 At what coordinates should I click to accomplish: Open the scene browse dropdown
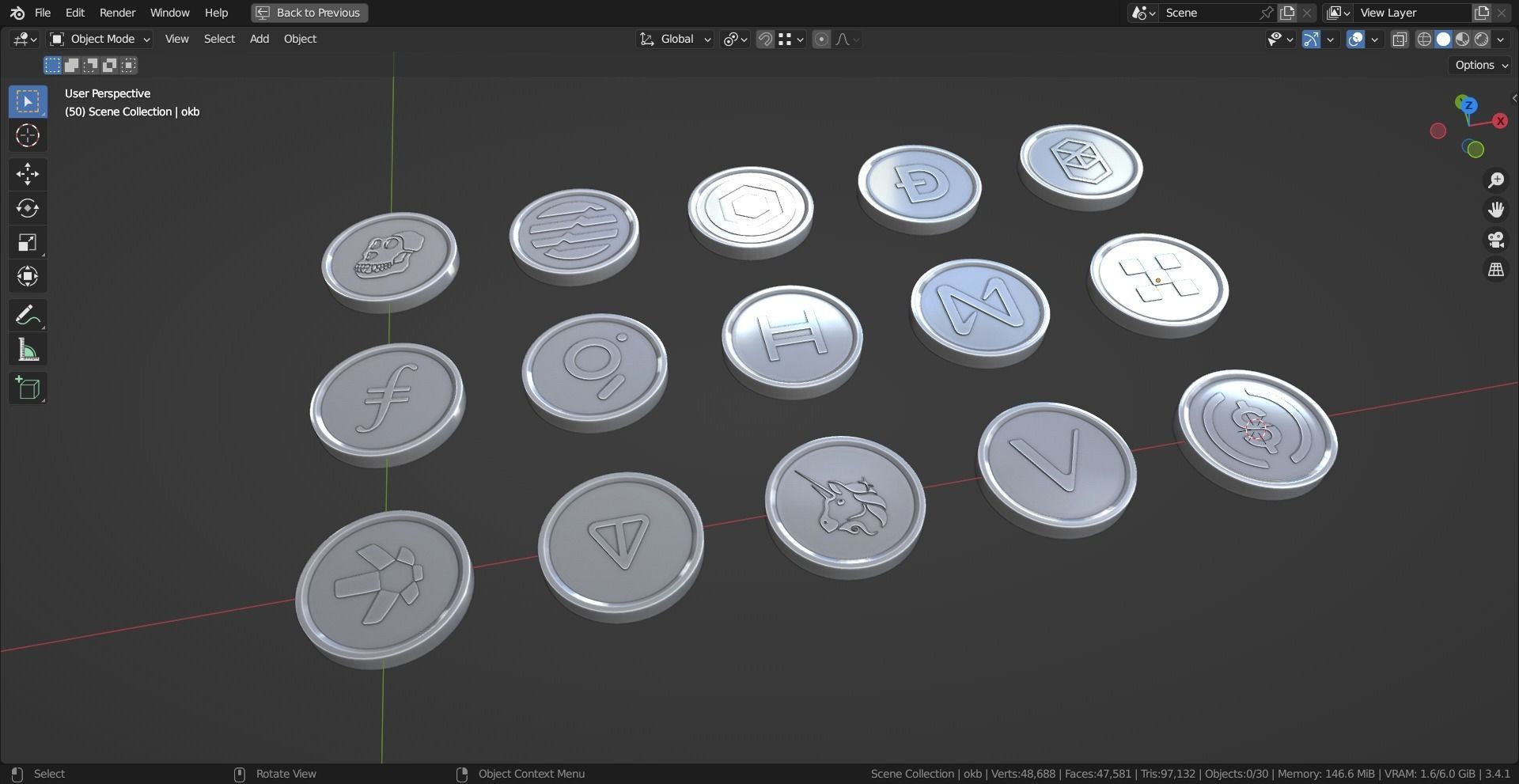pos(1143,13)
